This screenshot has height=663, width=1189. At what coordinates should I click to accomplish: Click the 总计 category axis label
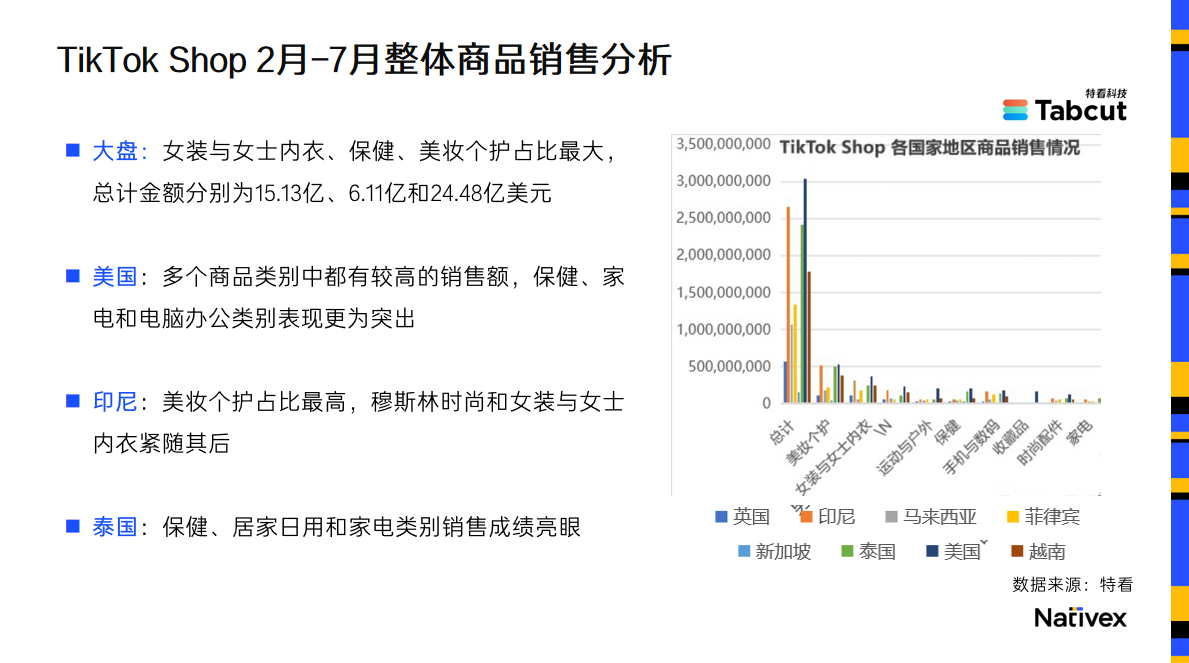pos(780,432)
